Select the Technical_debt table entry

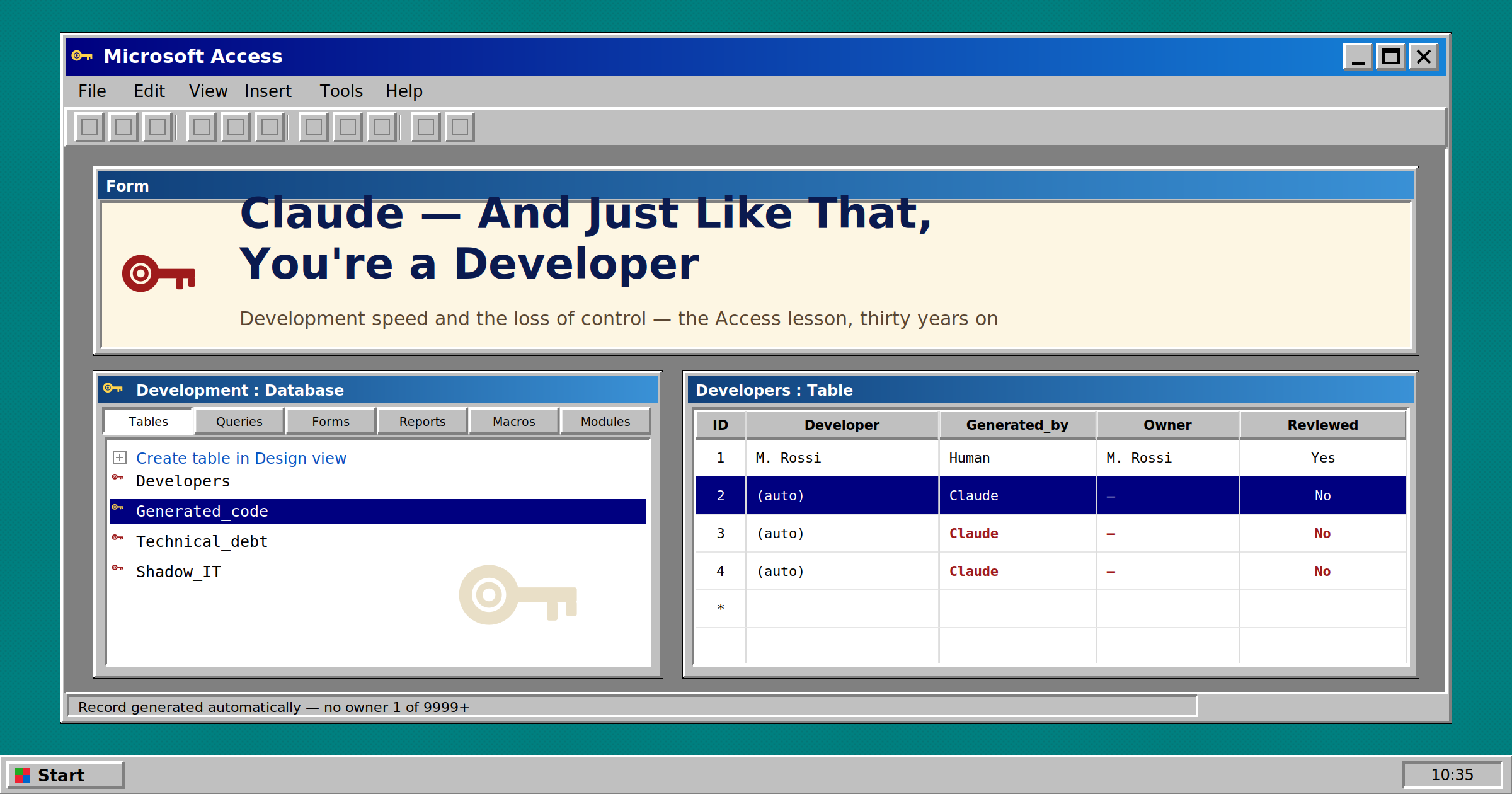(x=202, y=541)
